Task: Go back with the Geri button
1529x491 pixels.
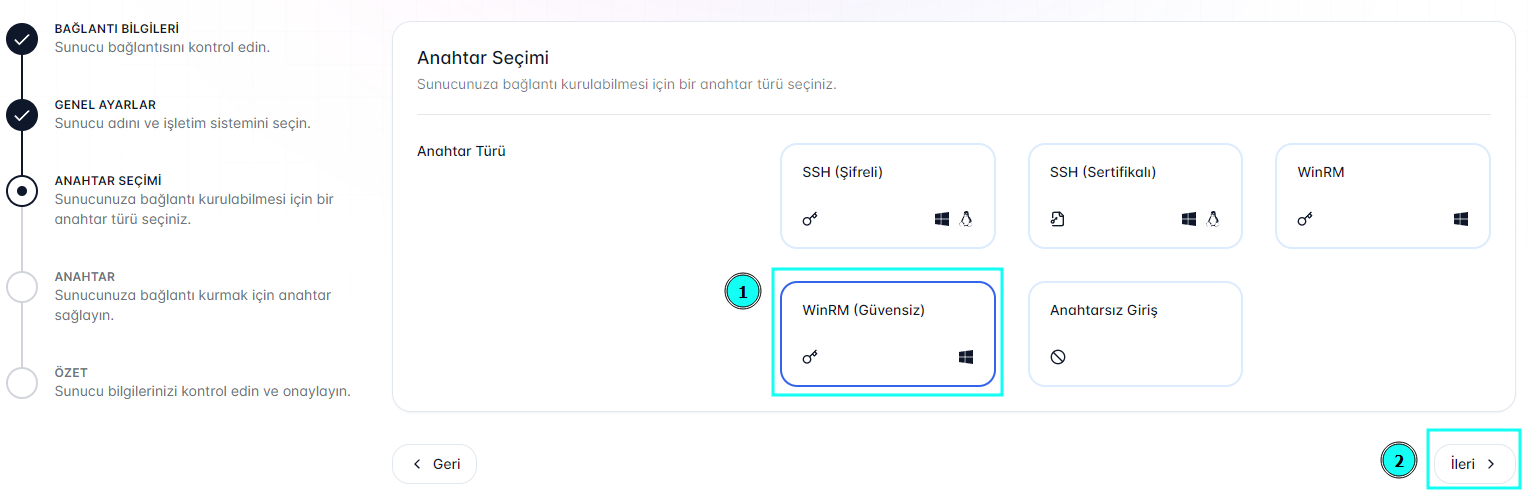Action: pos(435,464)
